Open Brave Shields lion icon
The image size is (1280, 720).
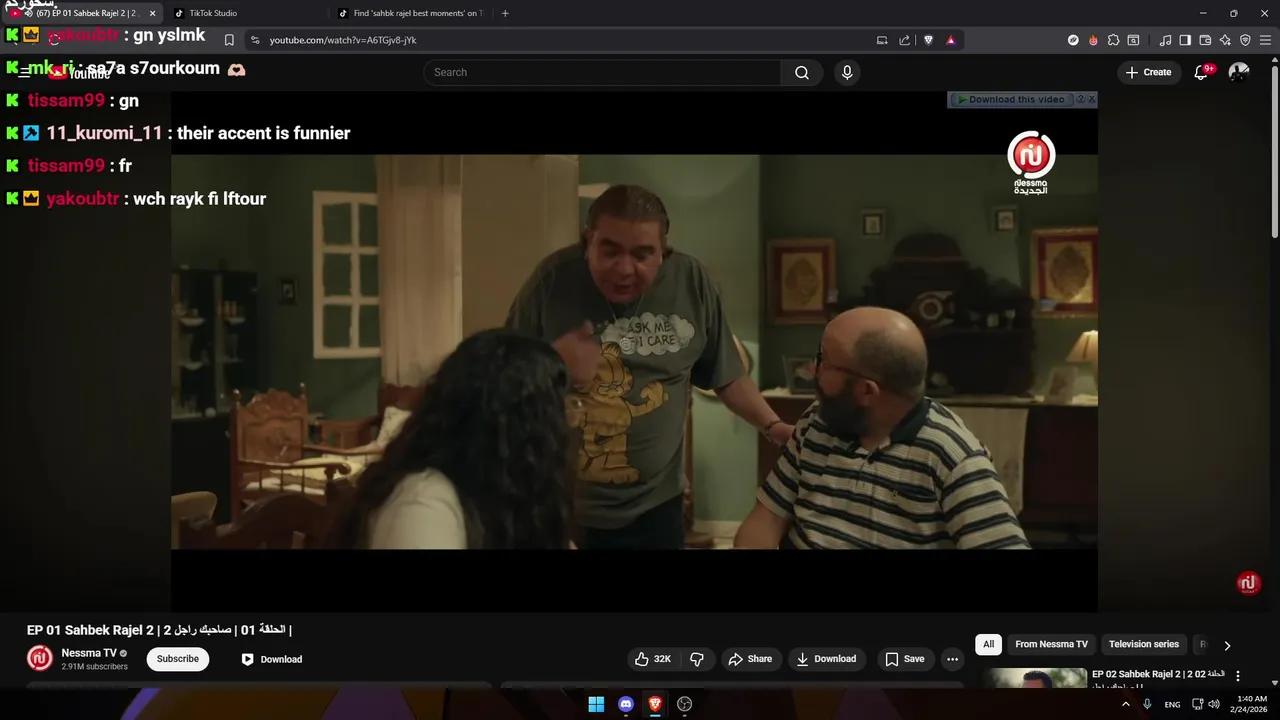click(928, 40)
